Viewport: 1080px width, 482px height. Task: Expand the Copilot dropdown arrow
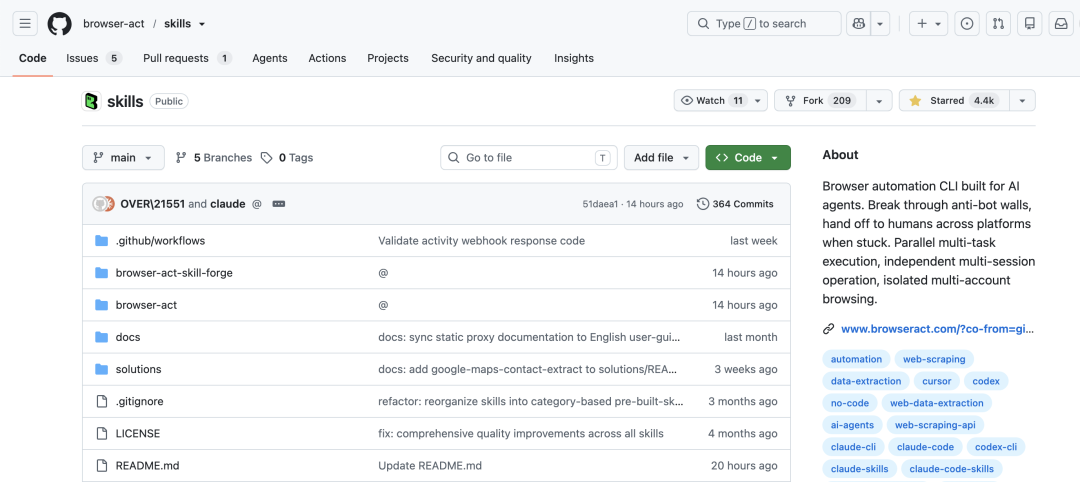coord(880,23)
